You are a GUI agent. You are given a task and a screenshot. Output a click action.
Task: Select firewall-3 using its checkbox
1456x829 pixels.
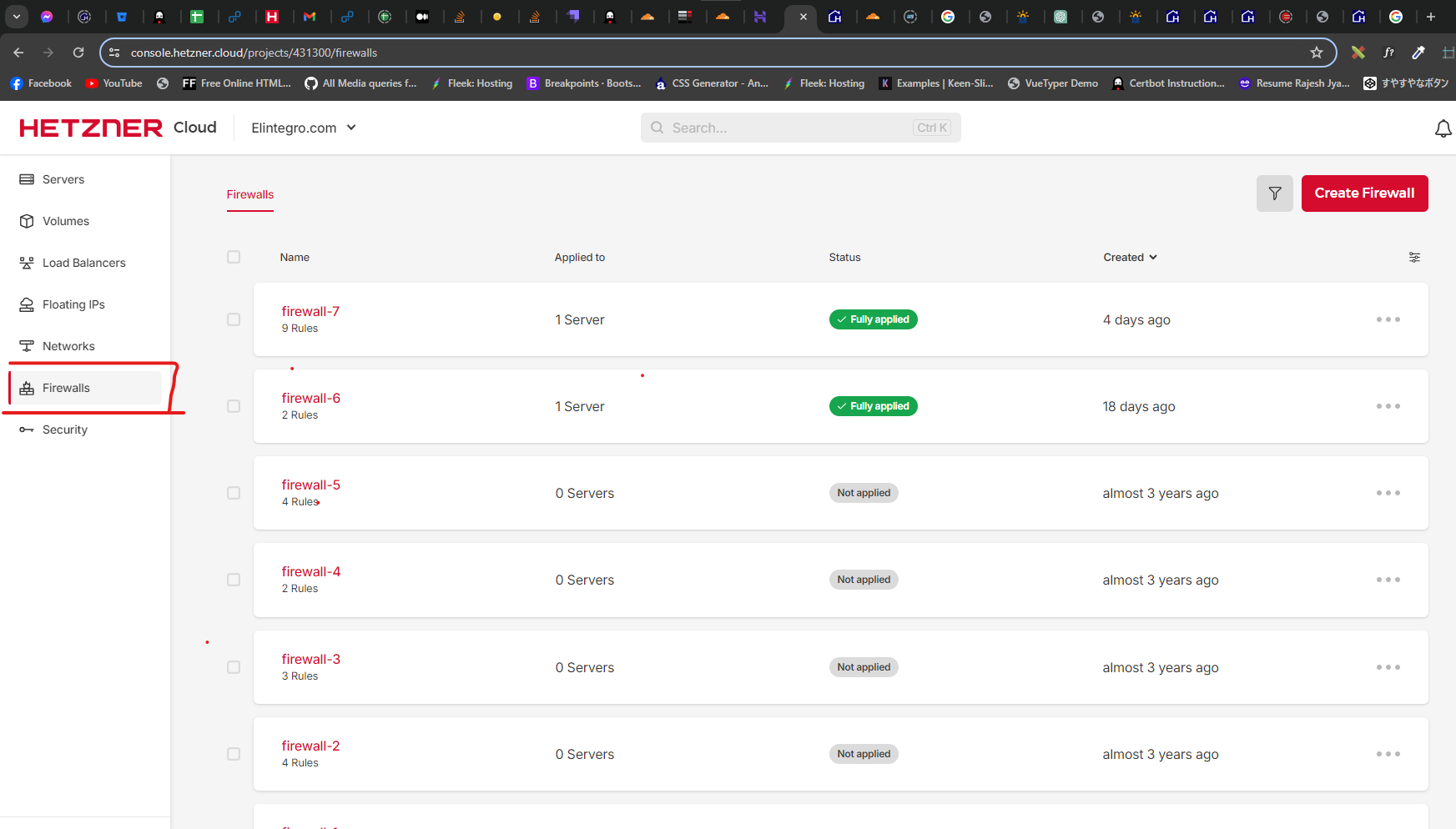click(234, 667)
